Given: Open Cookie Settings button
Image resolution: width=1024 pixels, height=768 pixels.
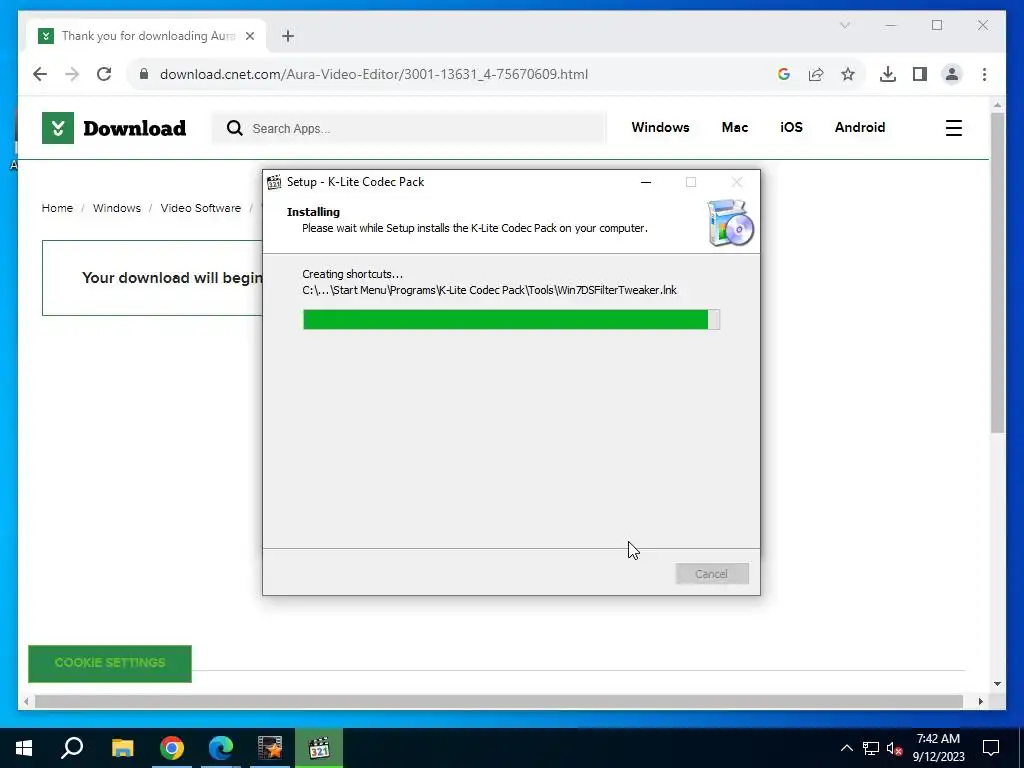Looking at the screenshot, I should (110, 663).
